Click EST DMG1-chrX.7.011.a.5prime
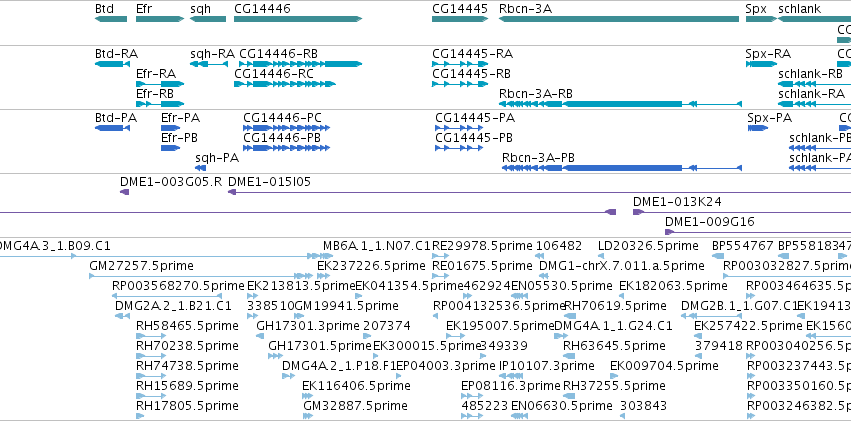 tap(545, 276)
